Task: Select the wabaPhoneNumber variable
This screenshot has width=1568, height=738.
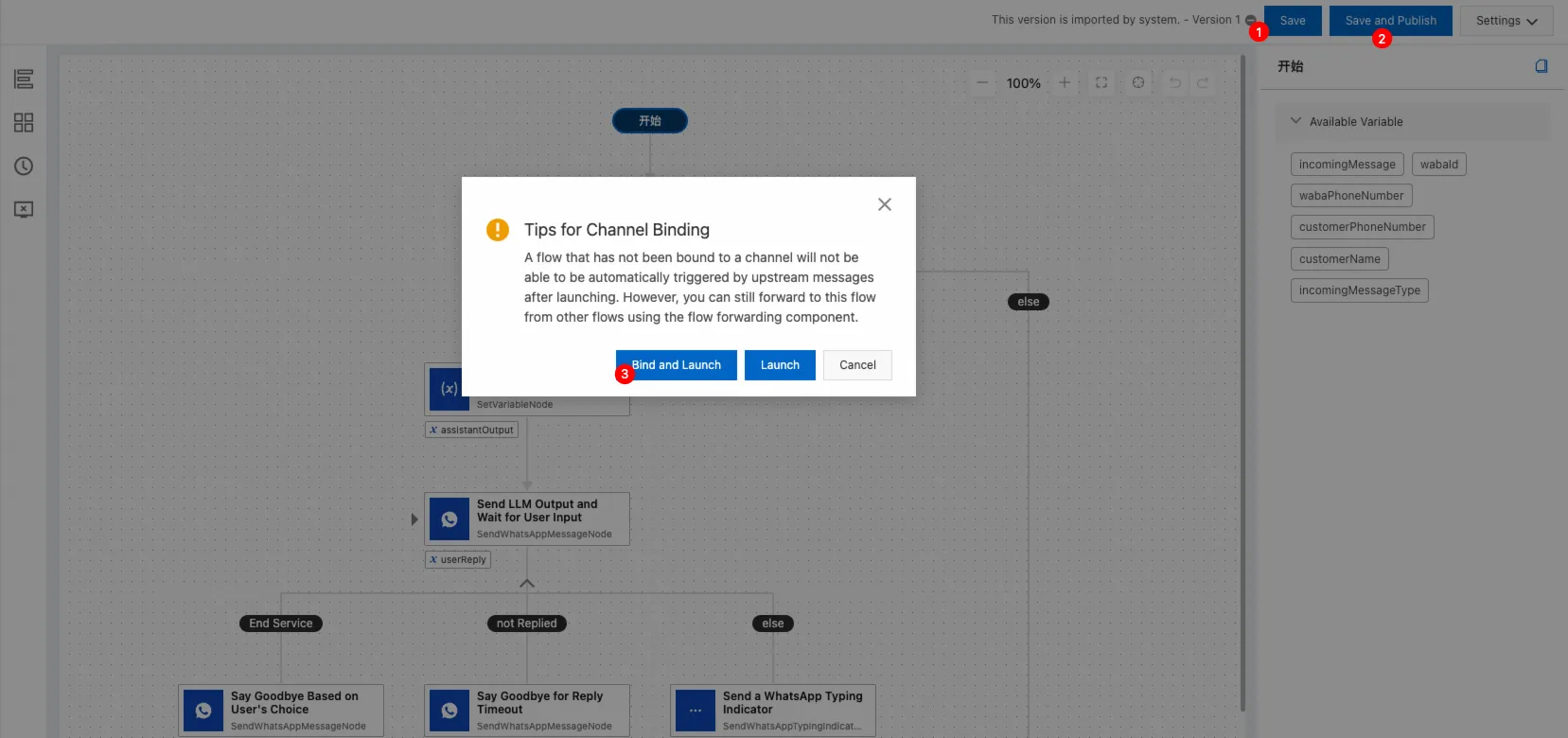Action: pyautogui.click(x=1351, y=196)
